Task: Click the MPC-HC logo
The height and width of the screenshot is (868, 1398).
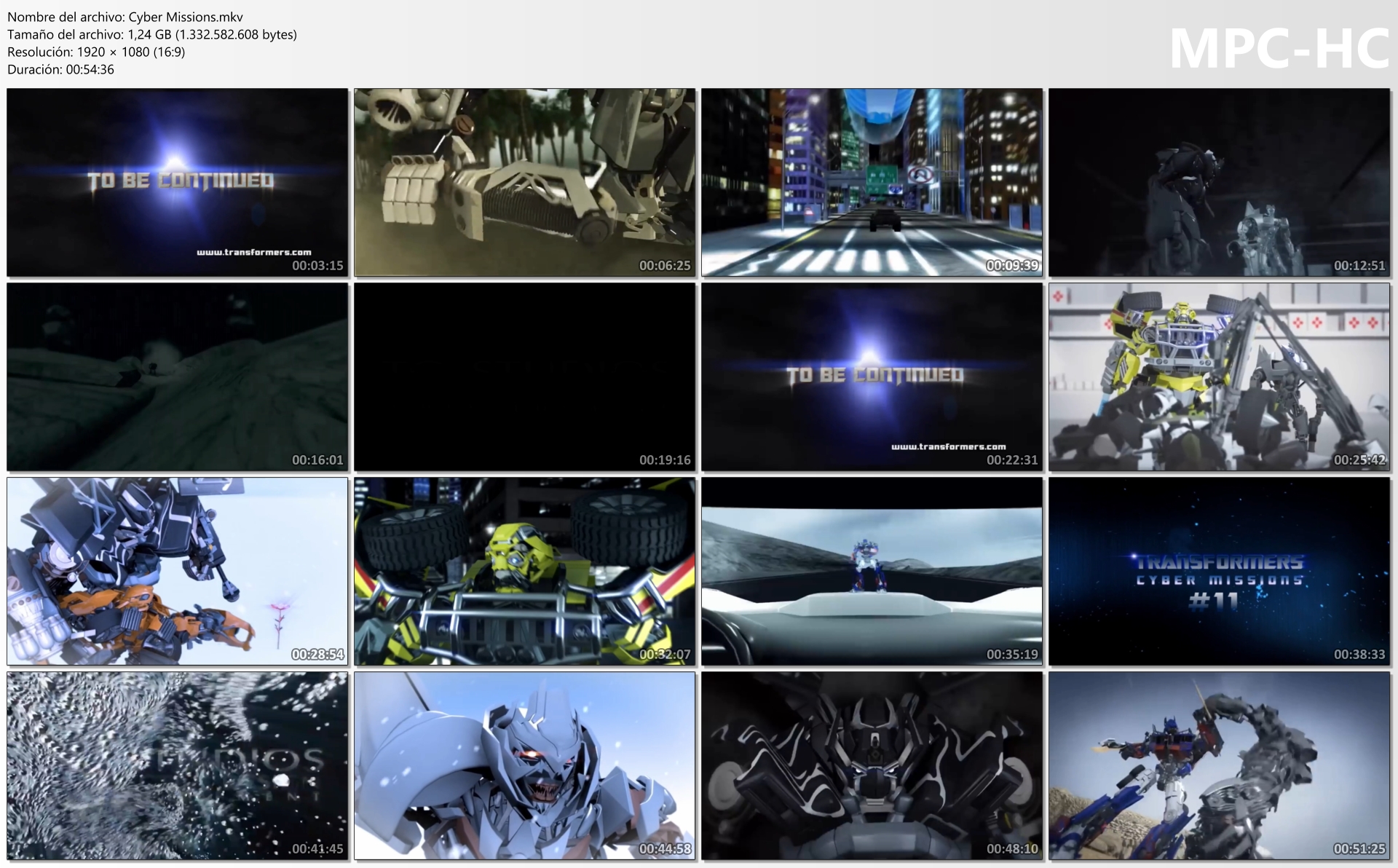Action: click(1279, 49)
